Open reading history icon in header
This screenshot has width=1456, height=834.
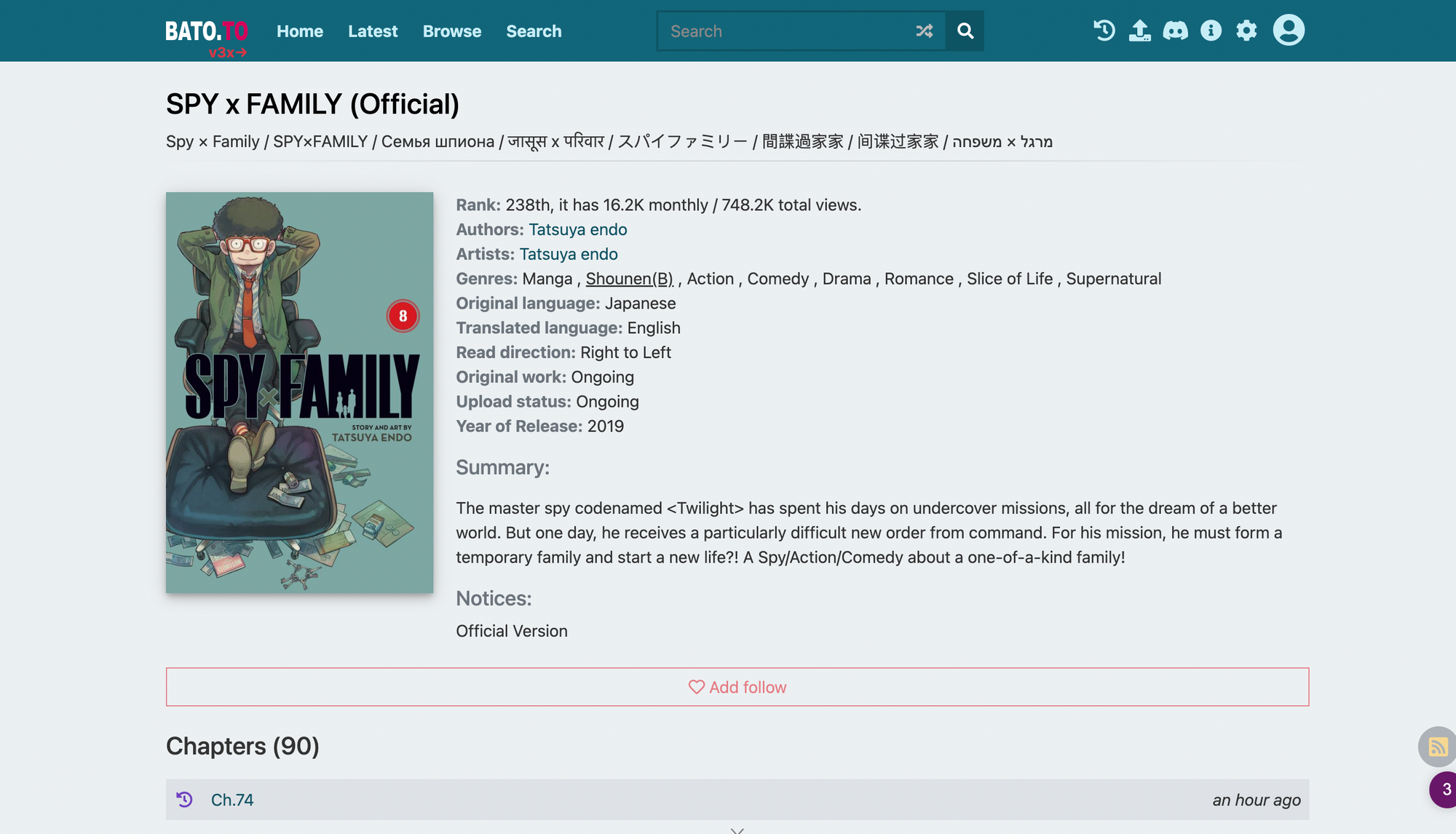click(1104, 31)
